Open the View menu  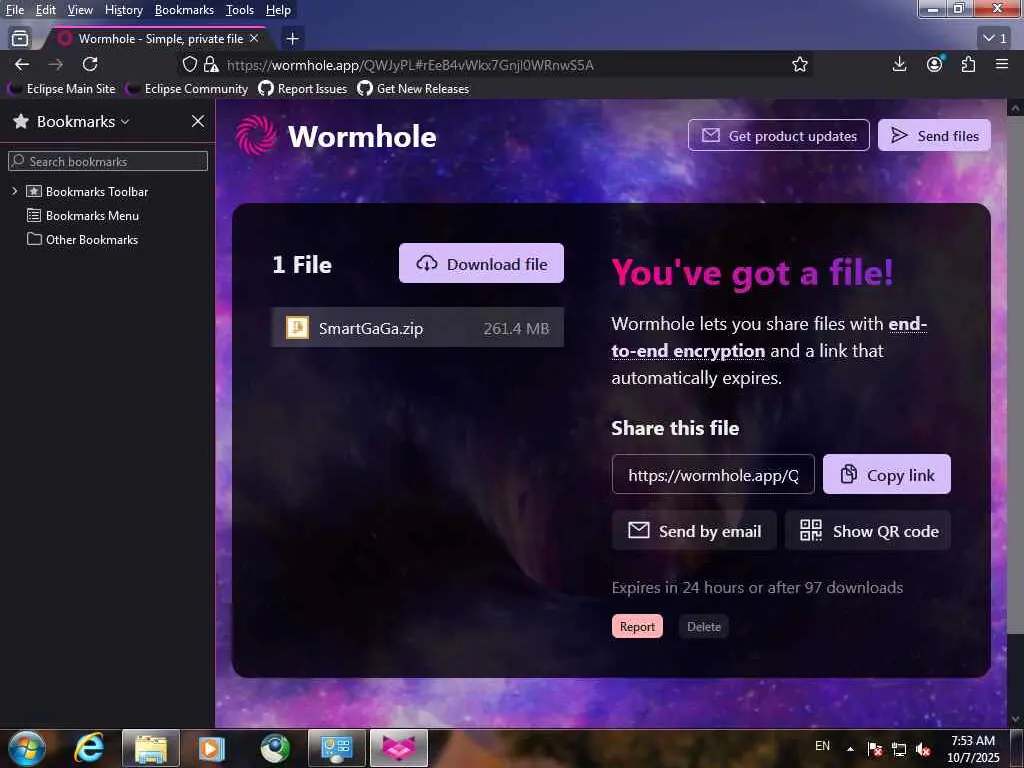(x=80, y=10)
